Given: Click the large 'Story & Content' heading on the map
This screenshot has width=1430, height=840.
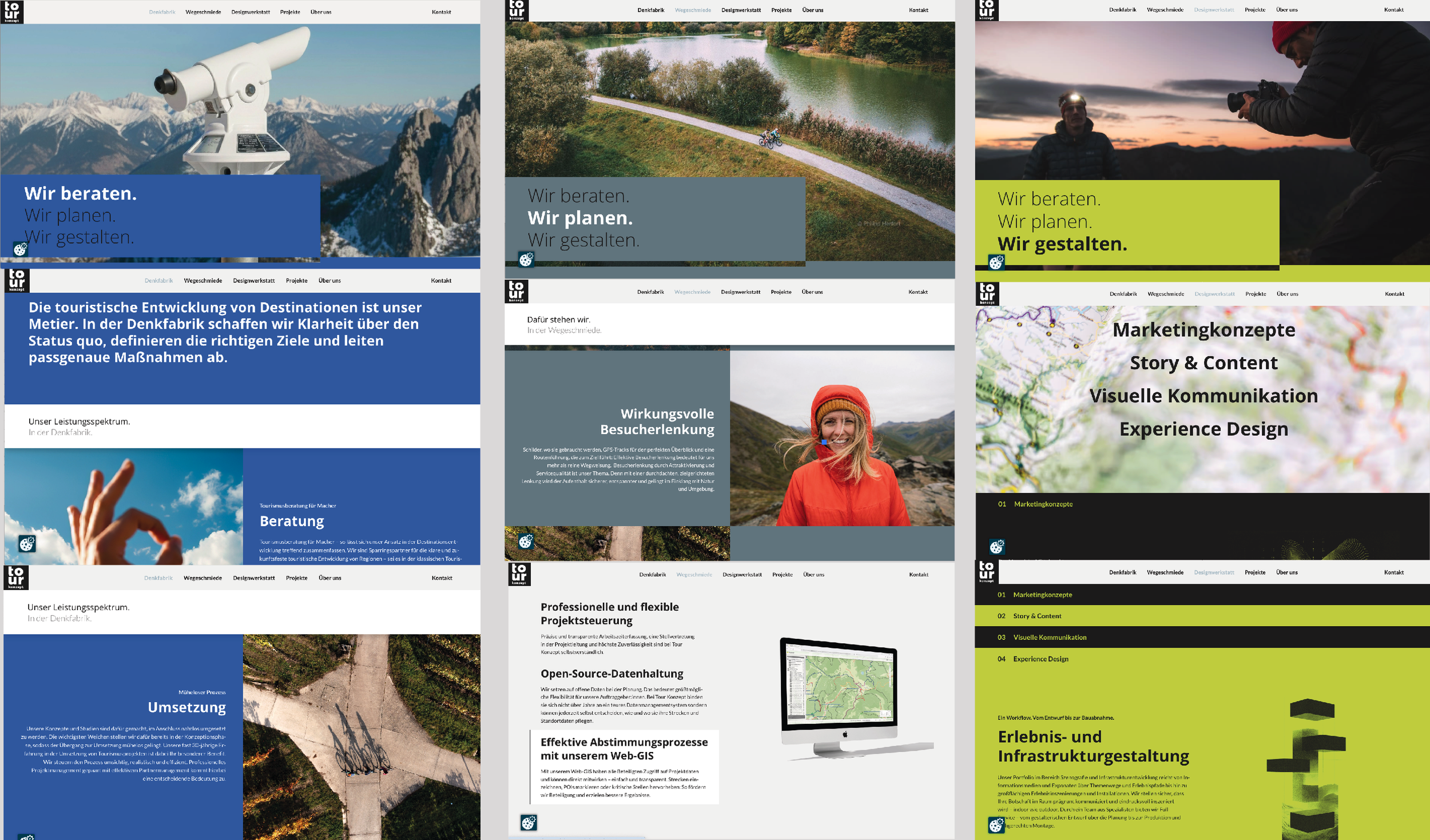Looking at the screenshot, I should [x=1203, y=363].
